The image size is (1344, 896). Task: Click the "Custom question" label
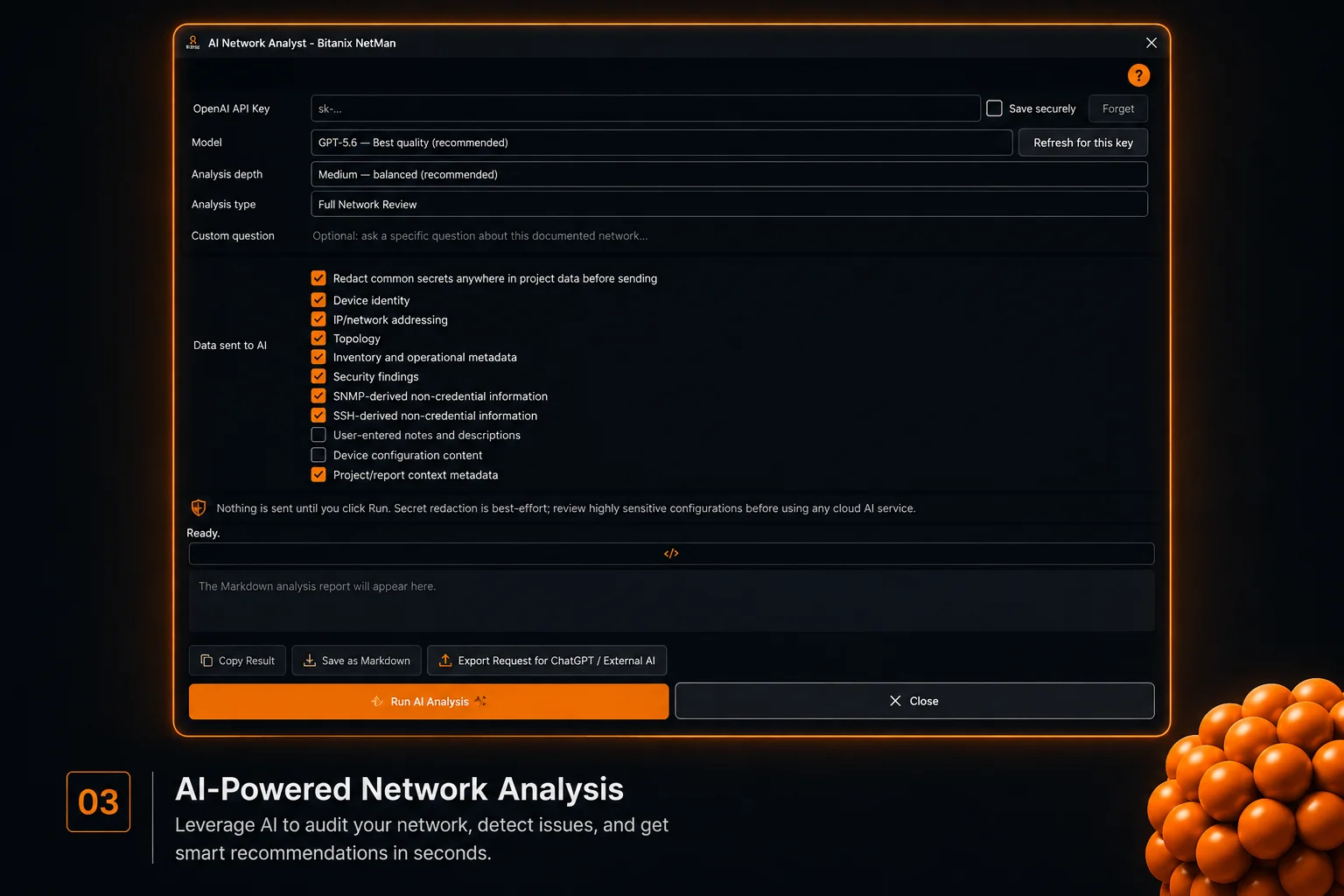coord(233,236)
